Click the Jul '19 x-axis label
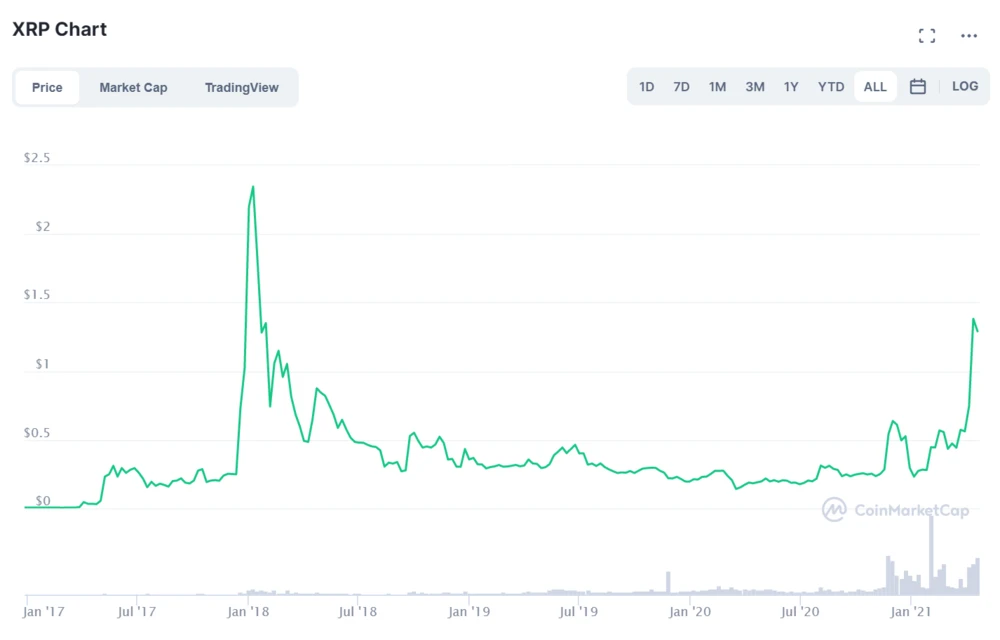Screen dimensions: 1000x640 coord(578,611)
